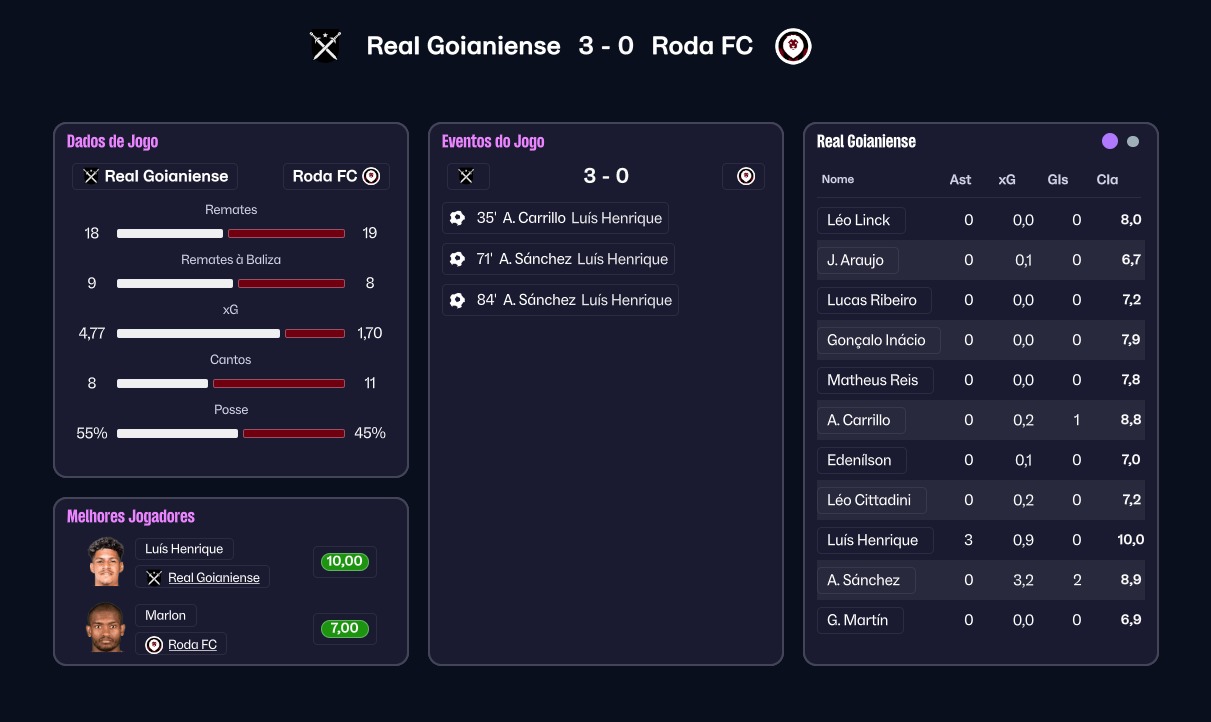This screenshot has height=722, width=1211.
Task: Click swords crest in Eventos do Jogo panel
Action: point(467,176)
